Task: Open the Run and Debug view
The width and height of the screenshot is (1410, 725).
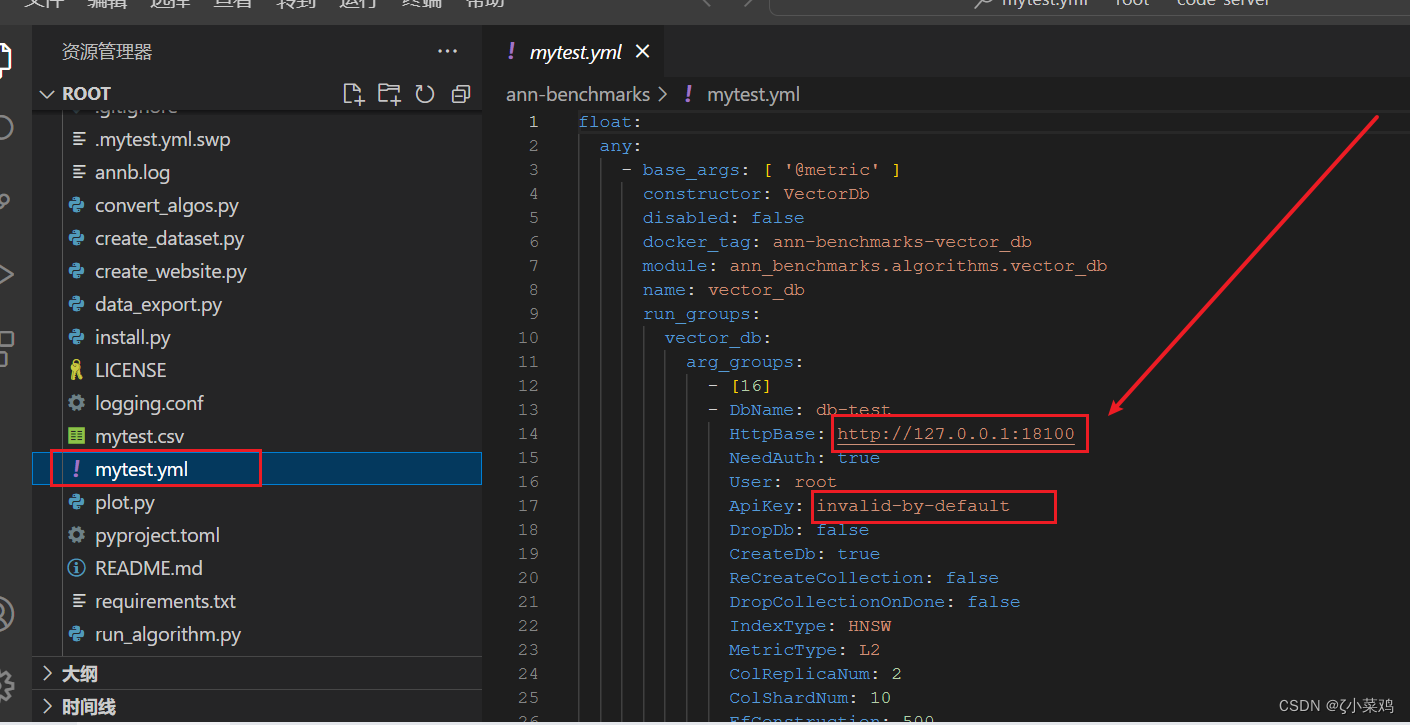Action: 6,274
